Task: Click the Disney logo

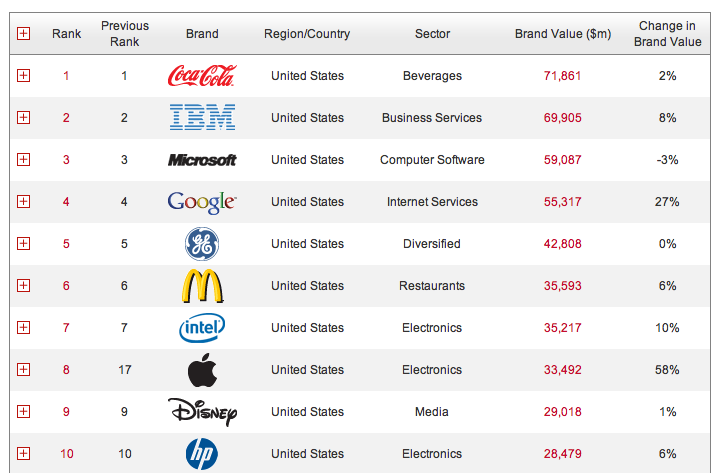Action: point(202,412)
